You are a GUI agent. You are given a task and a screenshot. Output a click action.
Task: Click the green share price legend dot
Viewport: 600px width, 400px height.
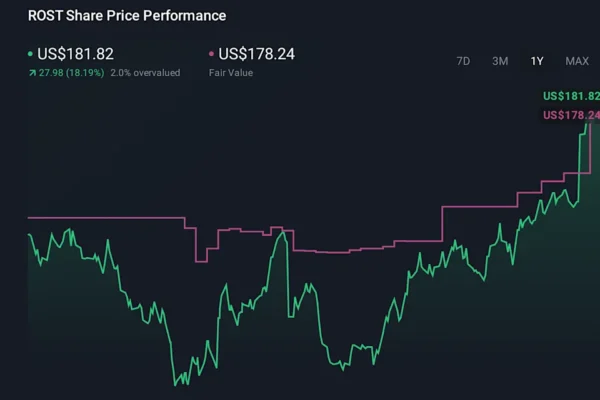click(x=29, y=54)
